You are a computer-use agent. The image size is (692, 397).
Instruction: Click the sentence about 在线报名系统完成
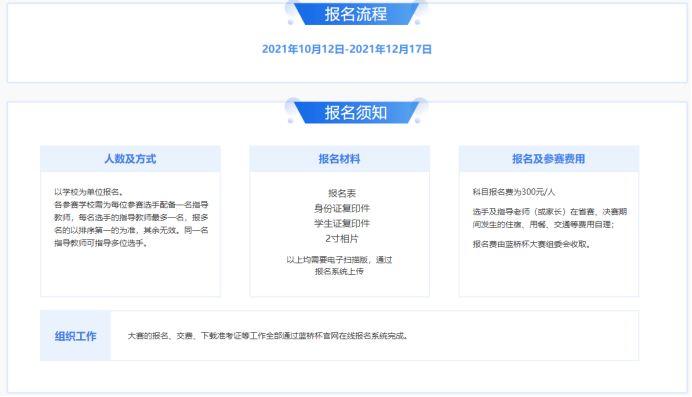(x=269, y=336)
